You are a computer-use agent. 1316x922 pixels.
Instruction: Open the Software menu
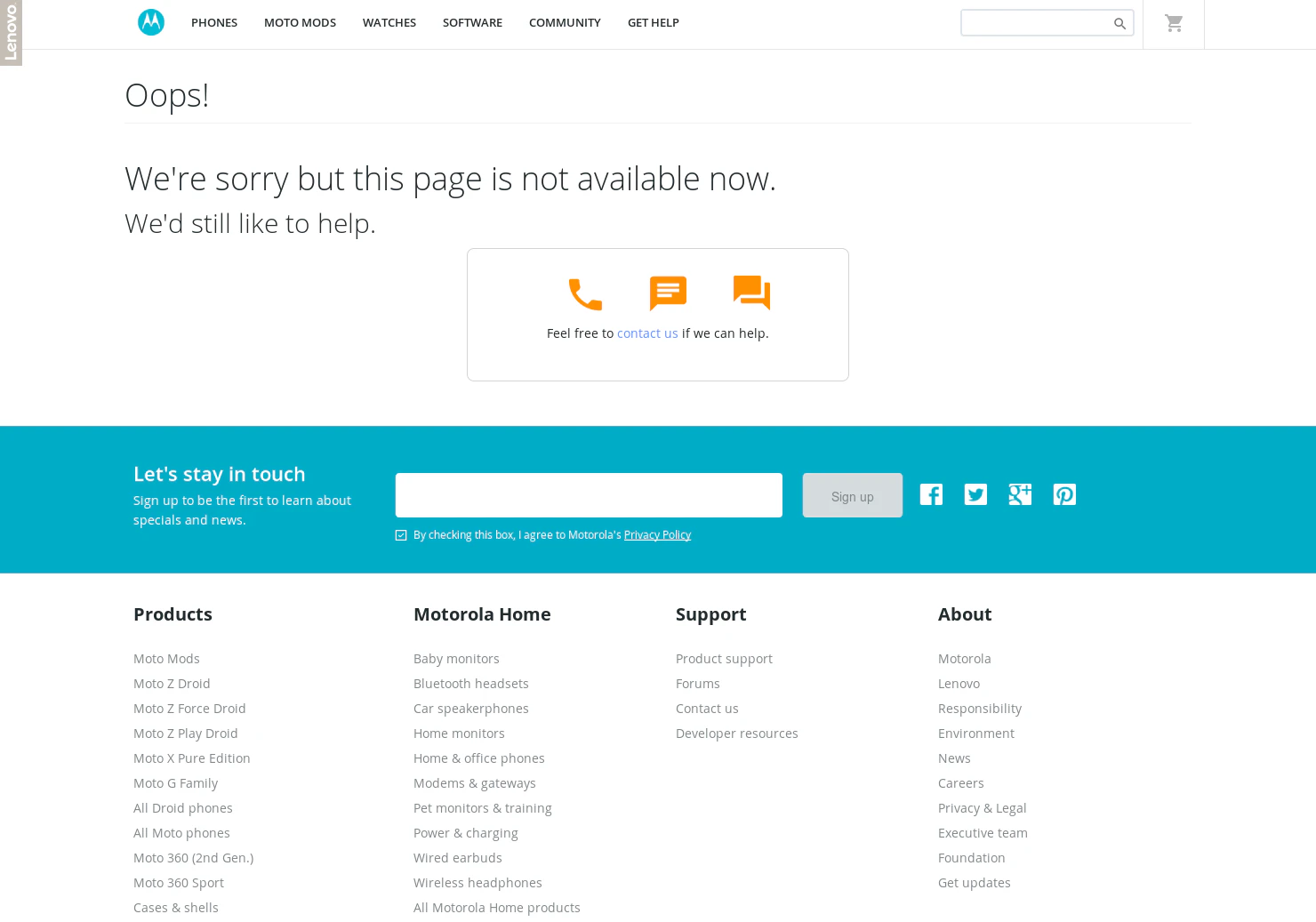pos(472,22)
